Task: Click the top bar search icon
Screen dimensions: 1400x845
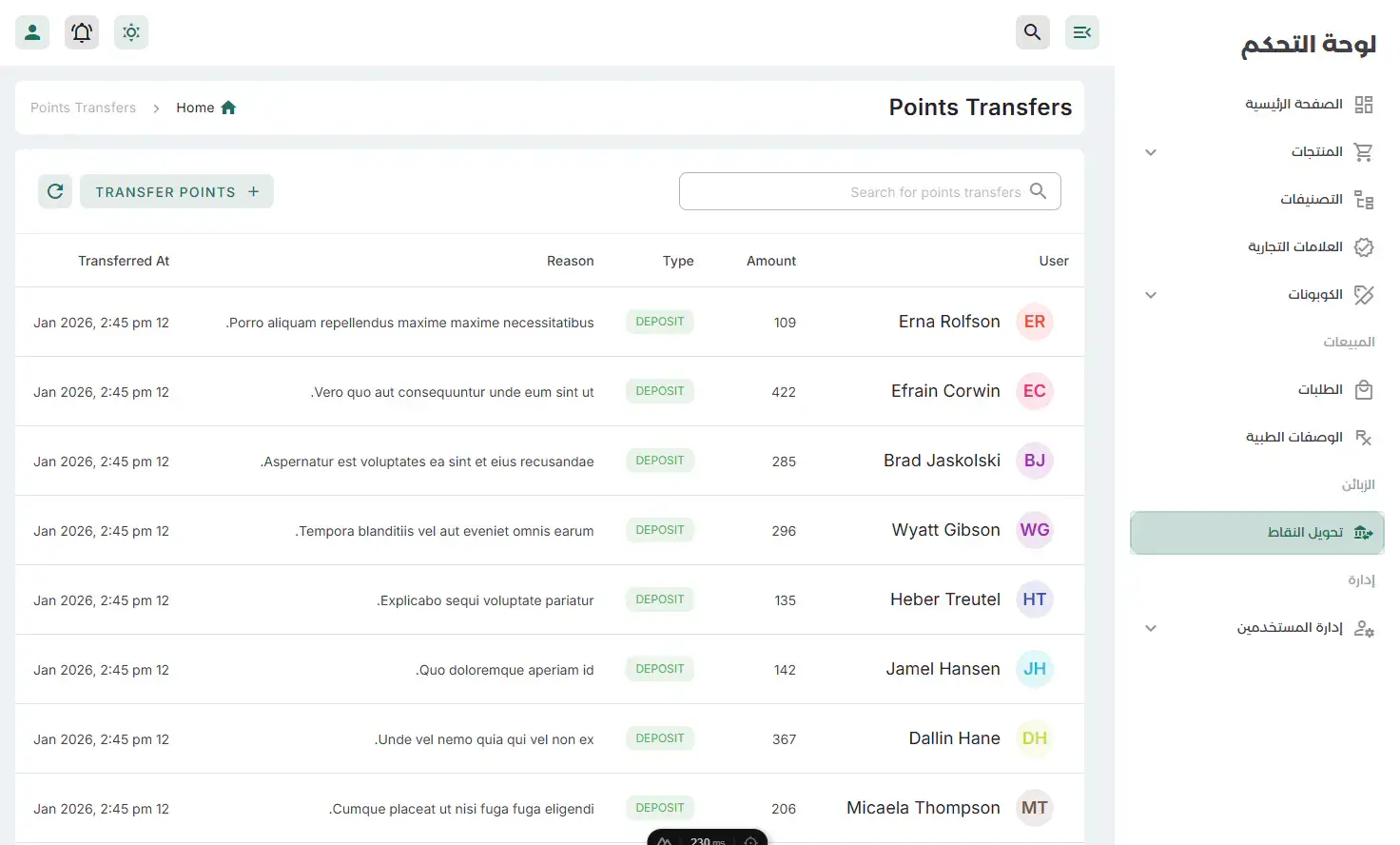Action: (1033, 32)
